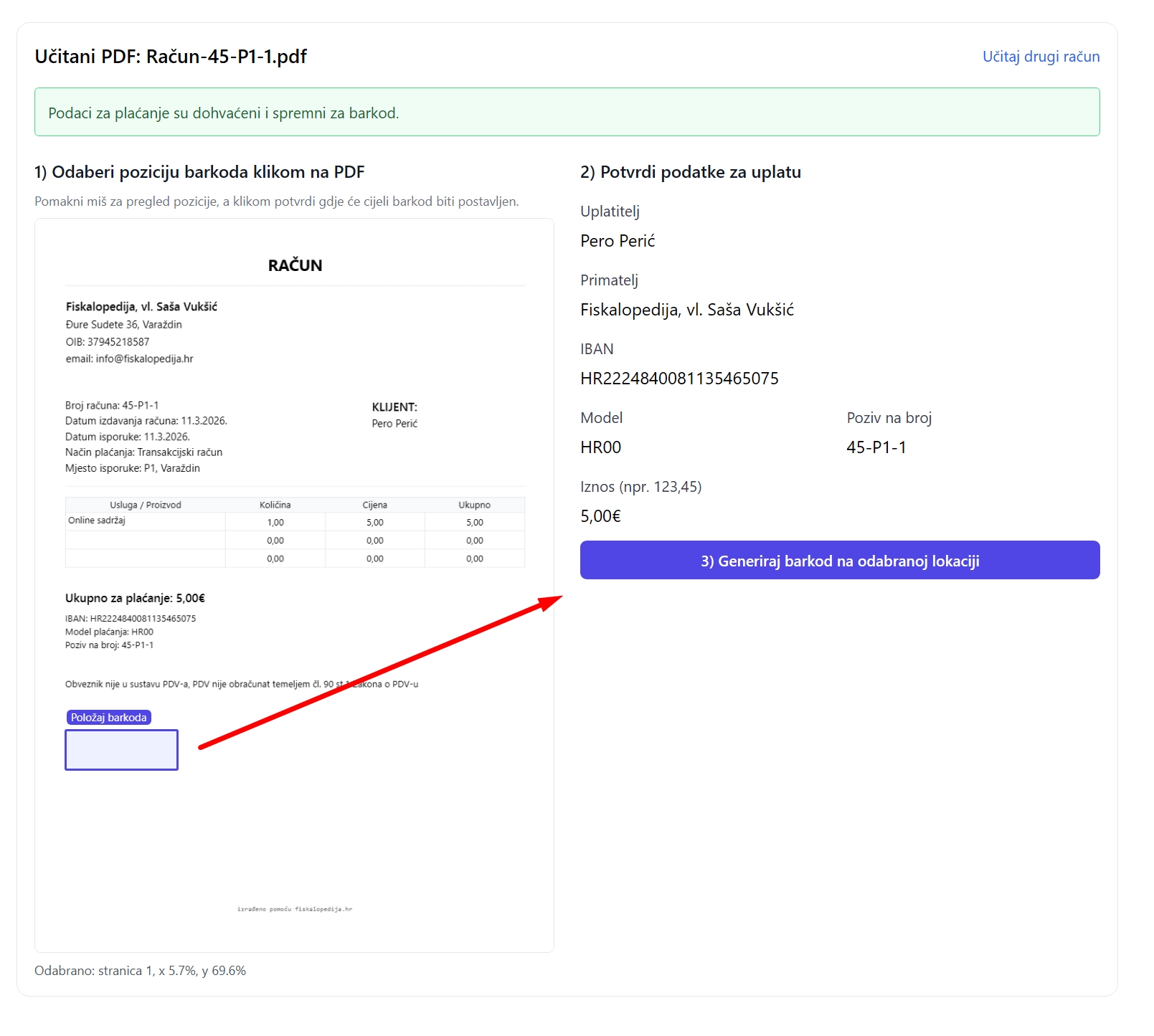Click the 'izrađeno pomoću fiskalopedija.hr' PDF footer

tap(294, 909)
